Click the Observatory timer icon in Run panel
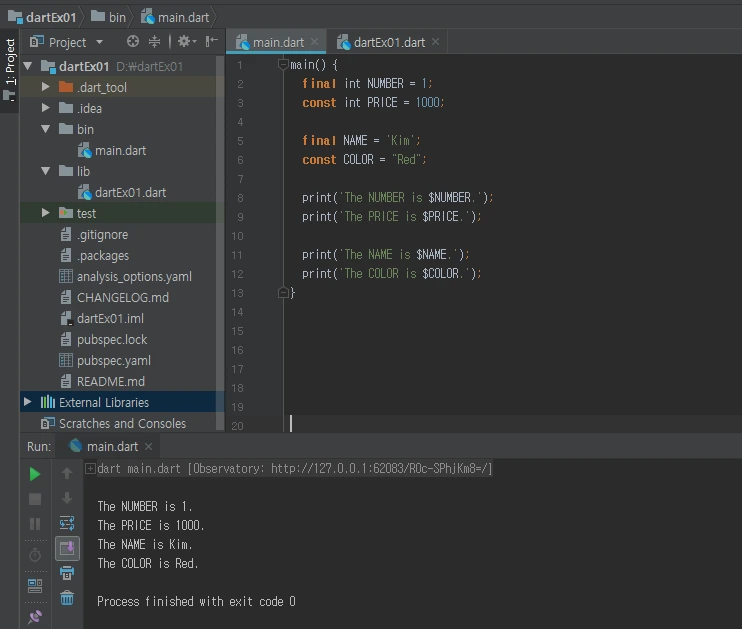742x629 pixels. click(x=35, y=555)
